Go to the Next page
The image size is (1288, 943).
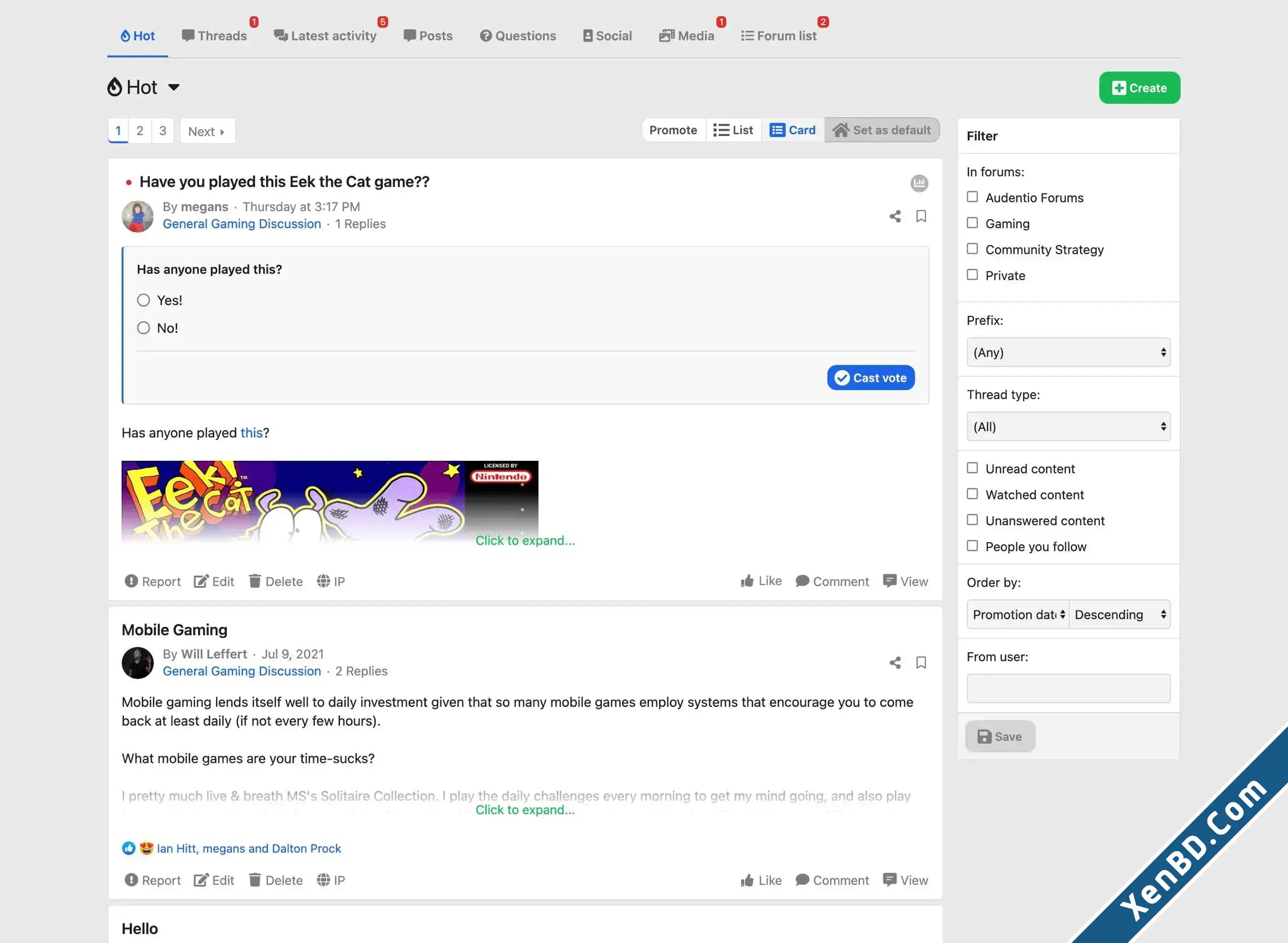tap(207, 131)
